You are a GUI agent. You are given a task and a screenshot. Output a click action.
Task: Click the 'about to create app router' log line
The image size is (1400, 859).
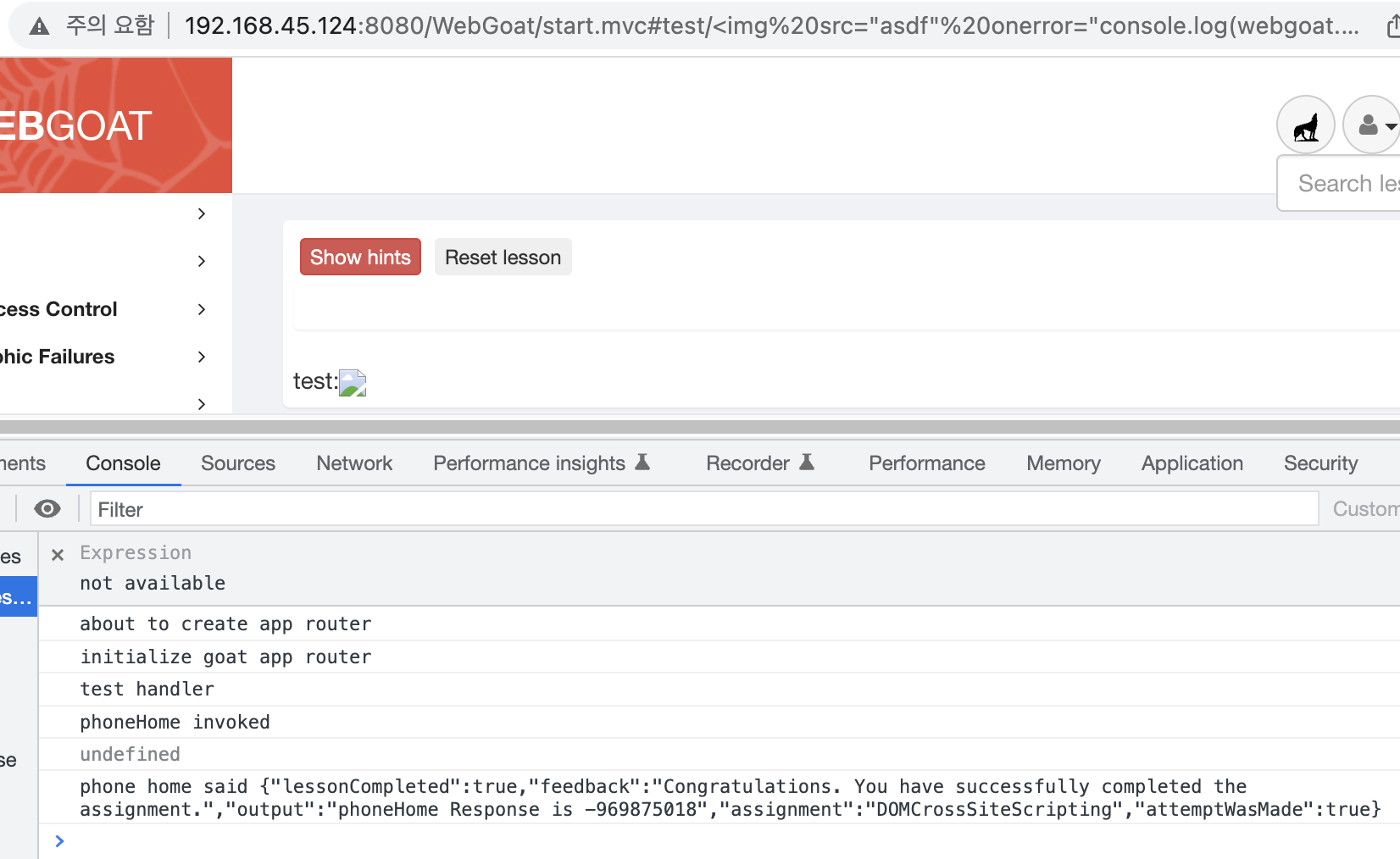point(225,623)
